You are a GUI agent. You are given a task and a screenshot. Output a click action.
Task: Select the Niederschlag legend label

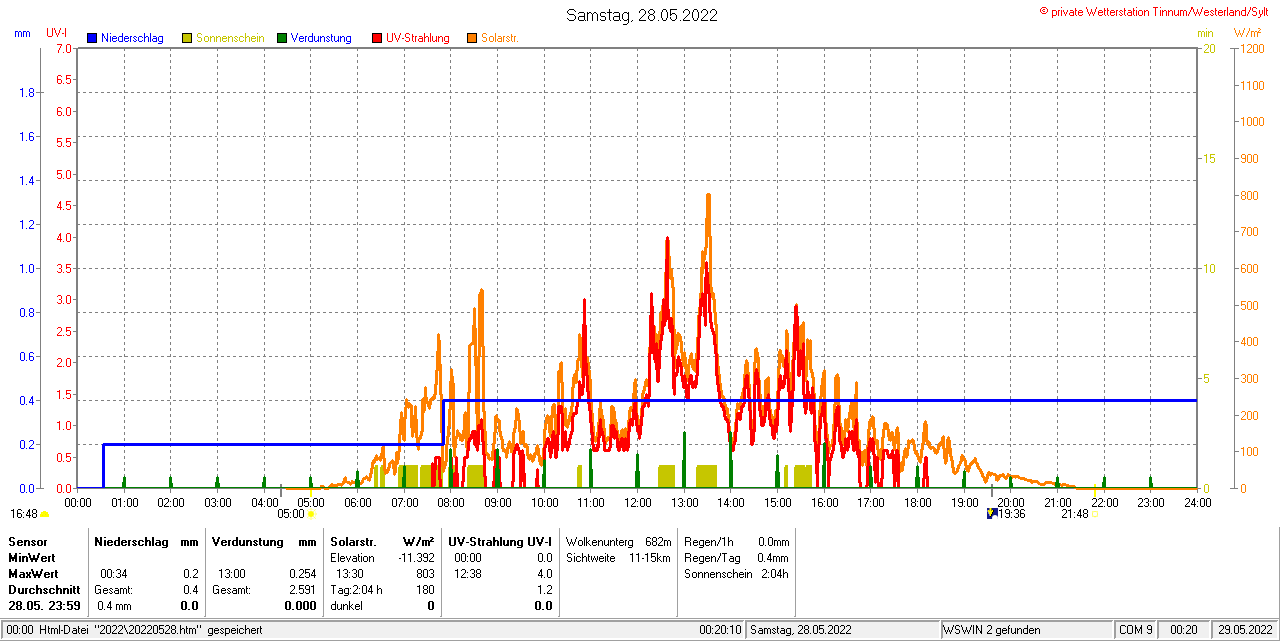coord(132,38)
